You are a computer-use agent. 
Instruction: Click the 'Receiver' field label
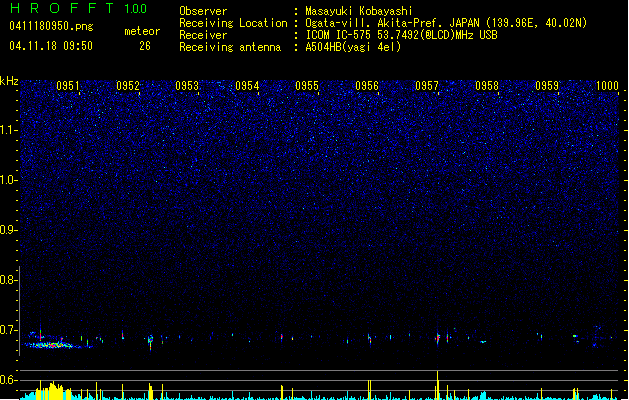(x=203, y=35)
